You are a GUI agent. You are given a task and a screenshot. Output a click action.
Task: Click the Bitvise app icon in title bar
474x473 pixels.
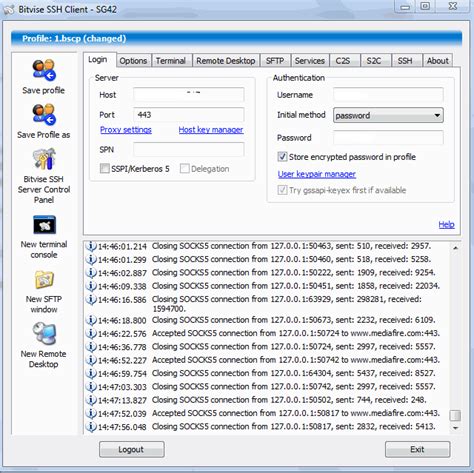click(9, 9)
